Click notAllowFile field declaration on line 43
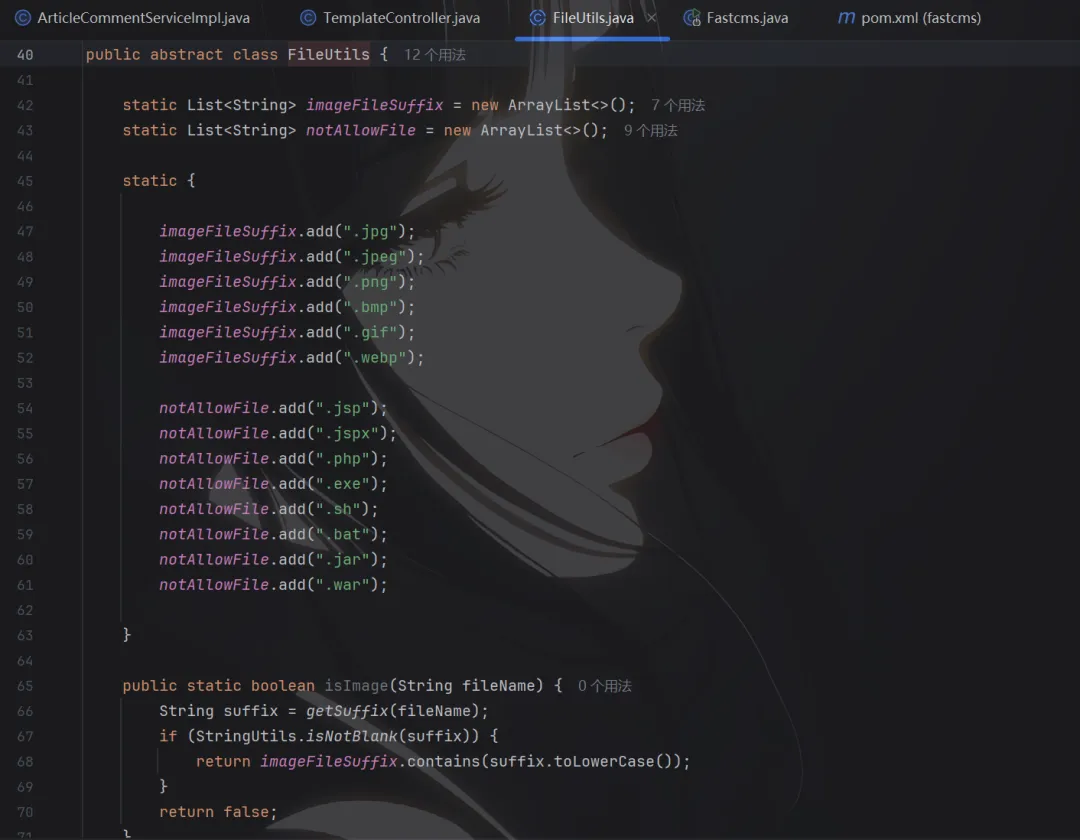Image resolution: width=1080 pixels, height=840 pixels. pyautogui.click(x=361, y=131)
